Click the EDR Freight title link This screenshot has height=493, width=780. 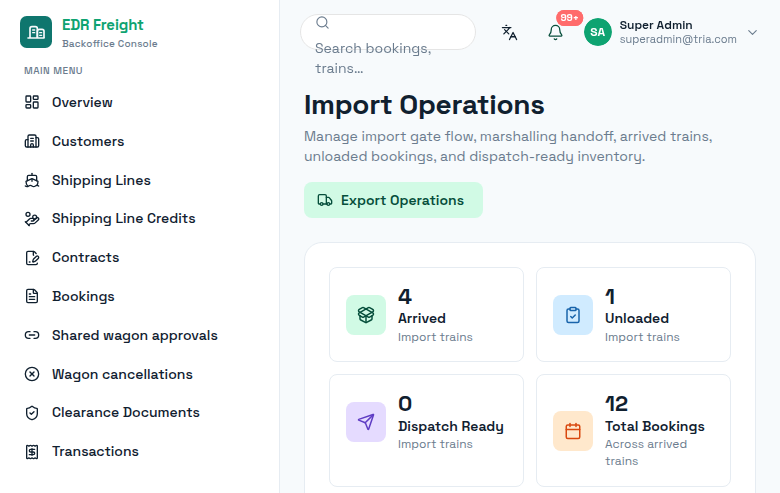coord(102,25)
